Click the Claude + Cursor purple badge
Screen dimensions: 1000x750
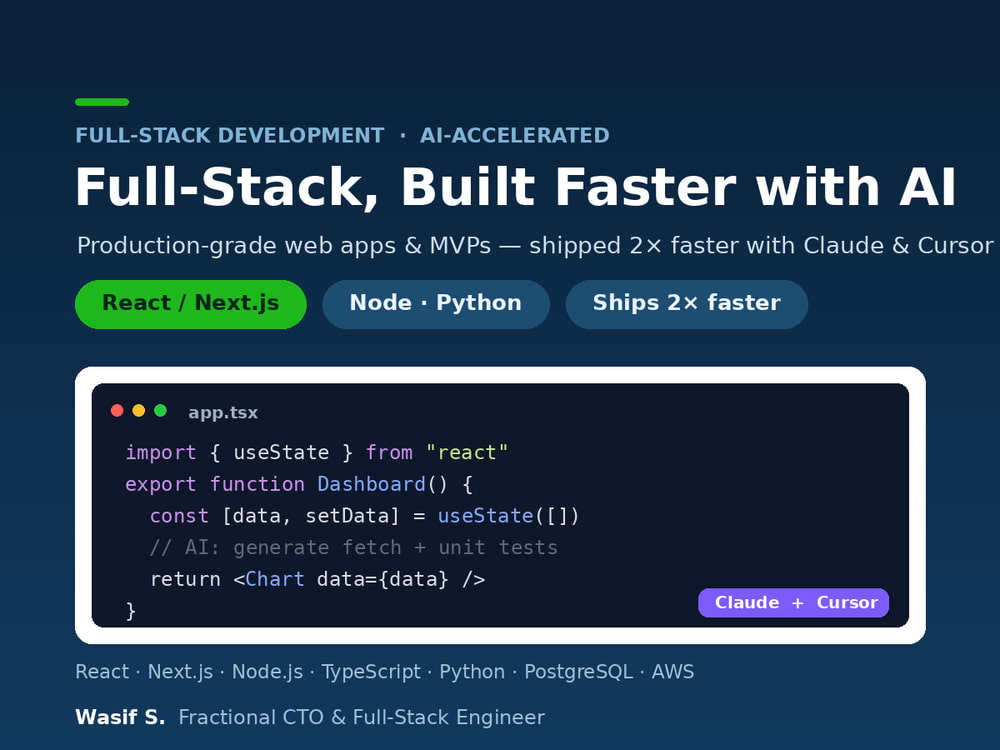793,603
